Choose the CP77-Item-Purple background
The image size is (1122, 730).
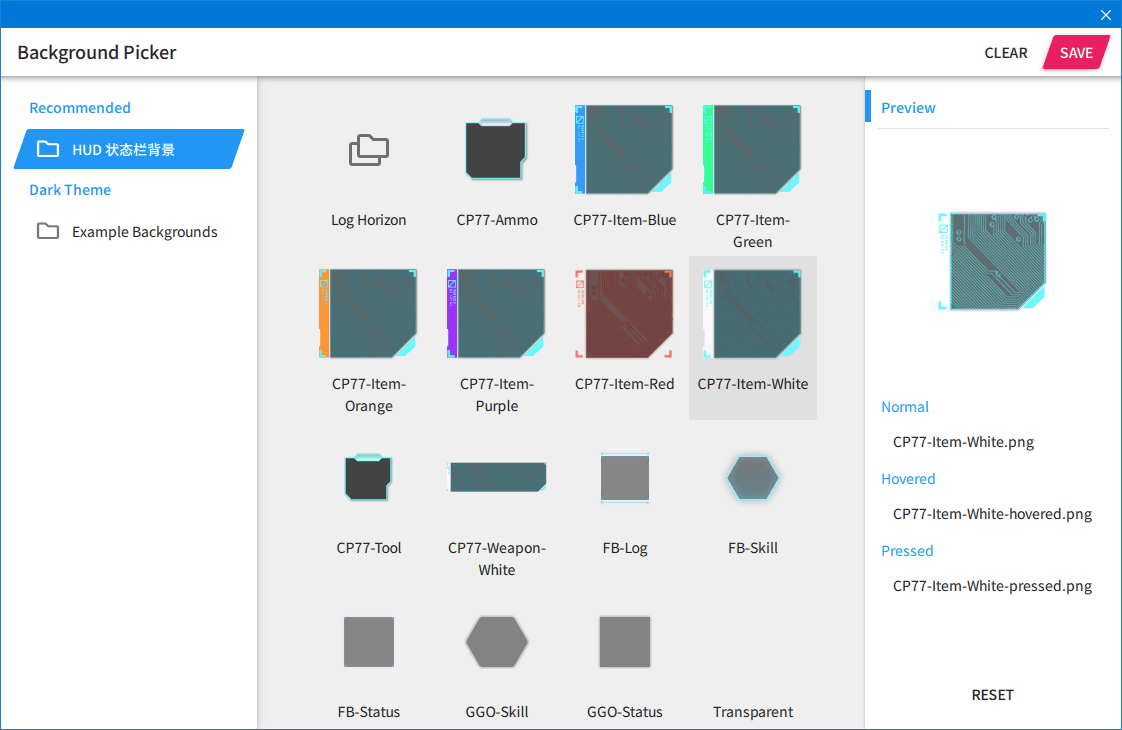(497, 313)
